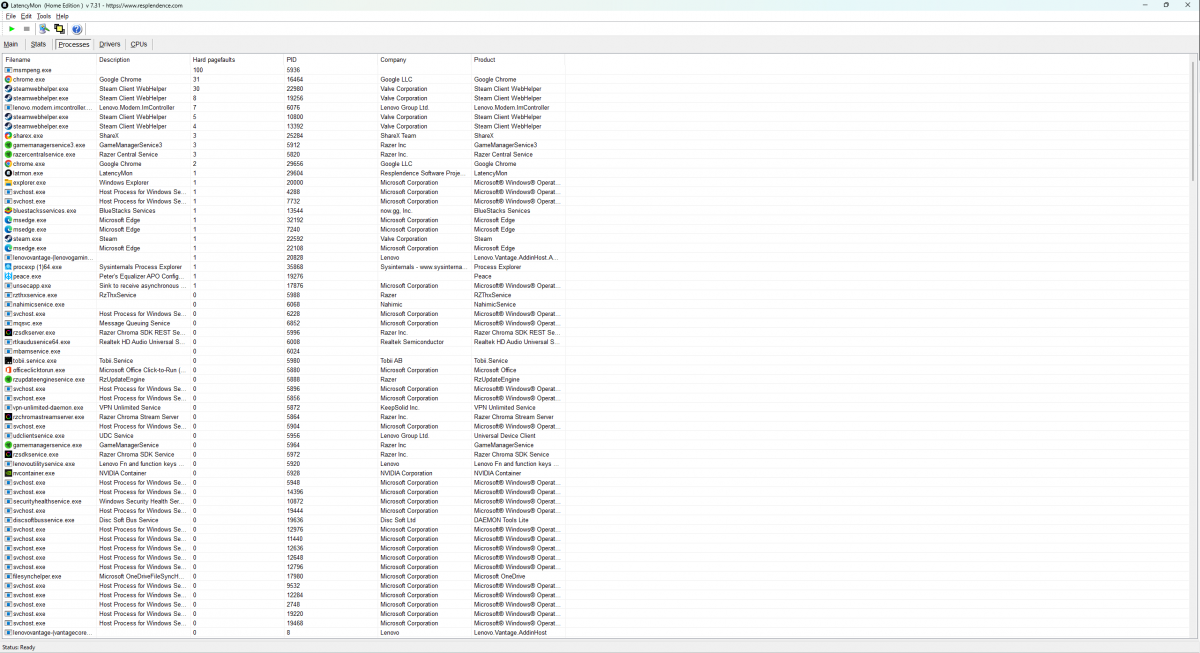Click the PID value 35868

(295, 267)
